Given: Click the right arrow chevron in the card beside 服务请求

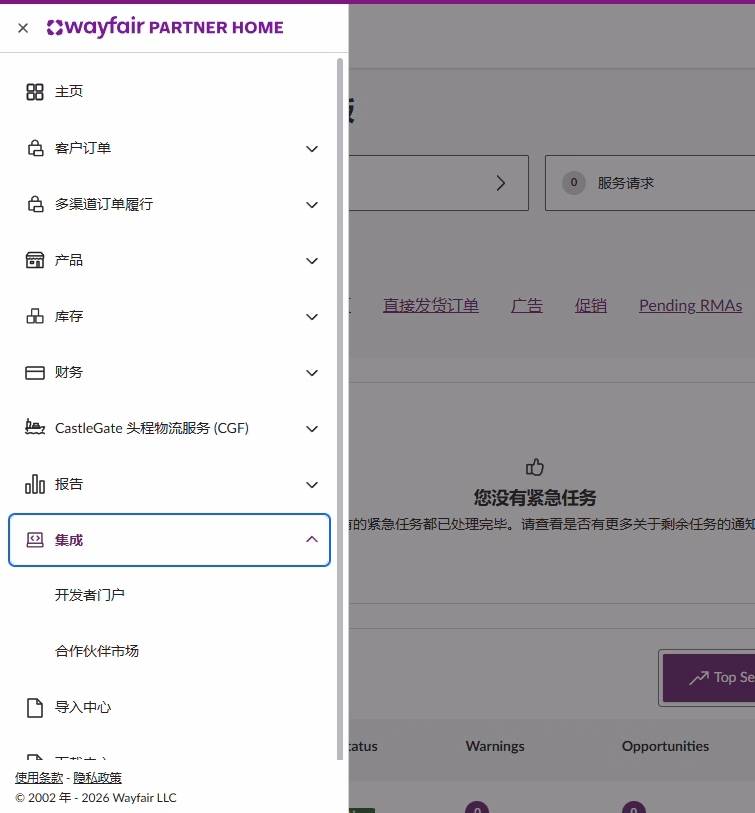Looking at the screenshot, I should coord(500,183).
